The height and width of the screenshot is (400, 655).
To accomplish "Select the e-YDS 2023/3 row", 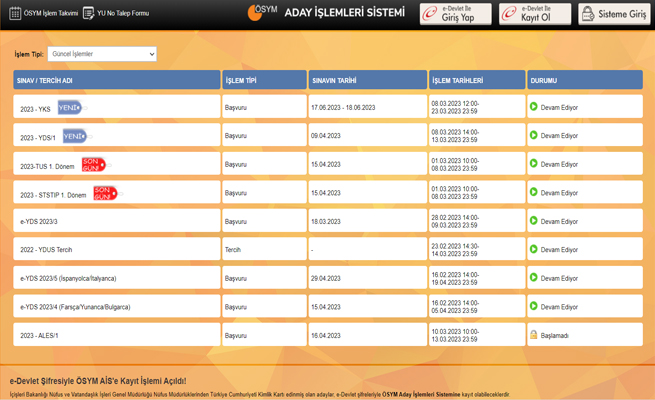I will click(x=328, y=221).
